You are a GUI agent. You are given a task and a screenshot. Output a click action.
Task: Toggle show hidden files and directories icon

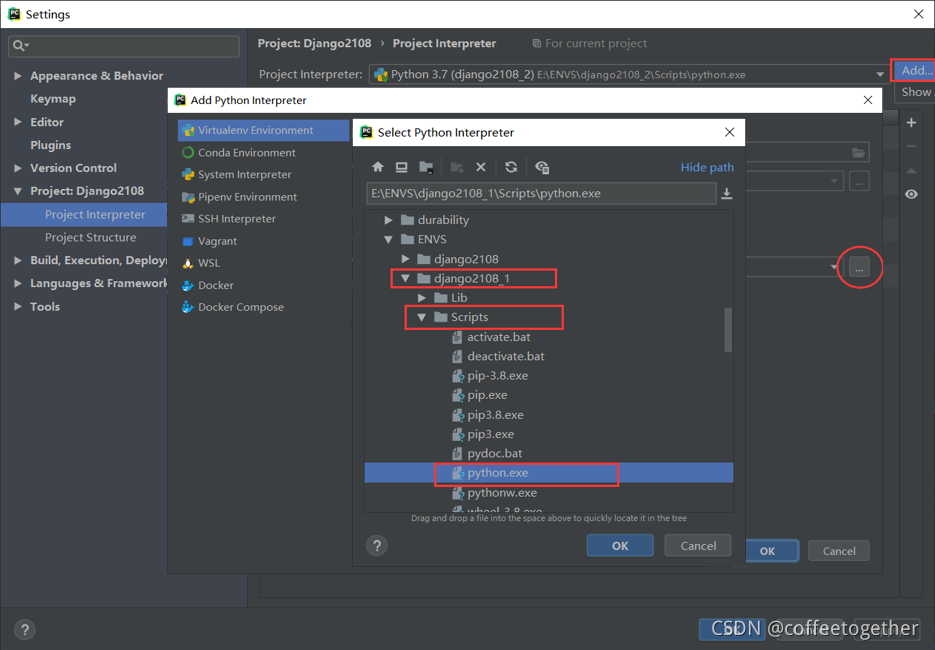tap(542, 167)
